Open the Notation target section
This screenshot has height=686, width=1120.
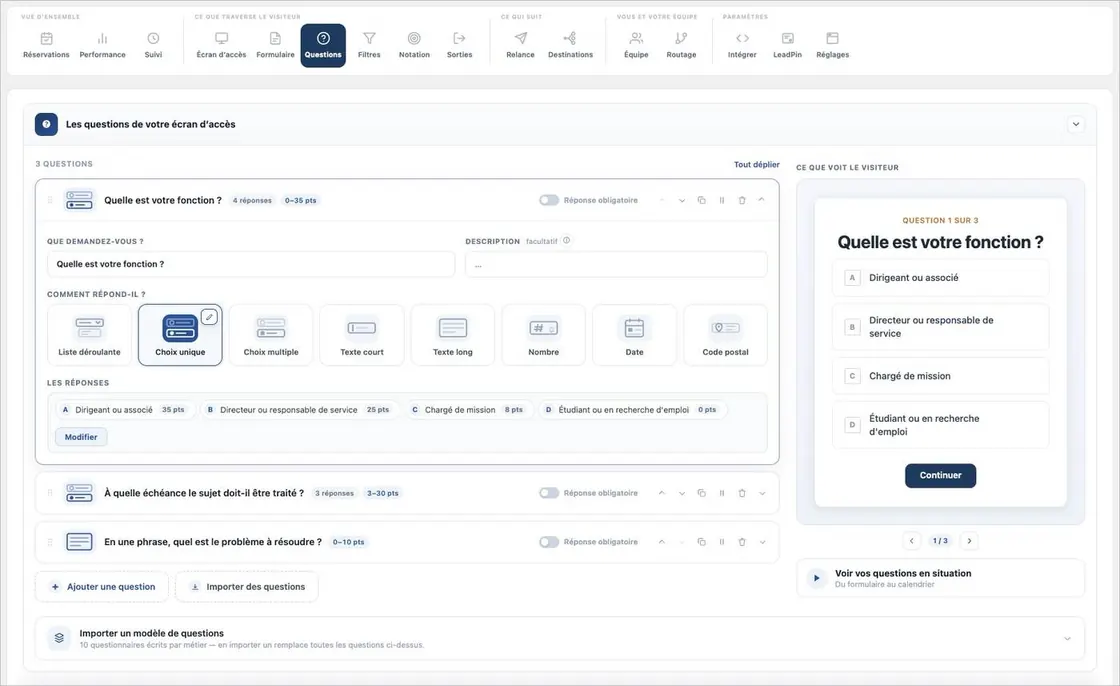pyautogui.click(x=414, y=45)
